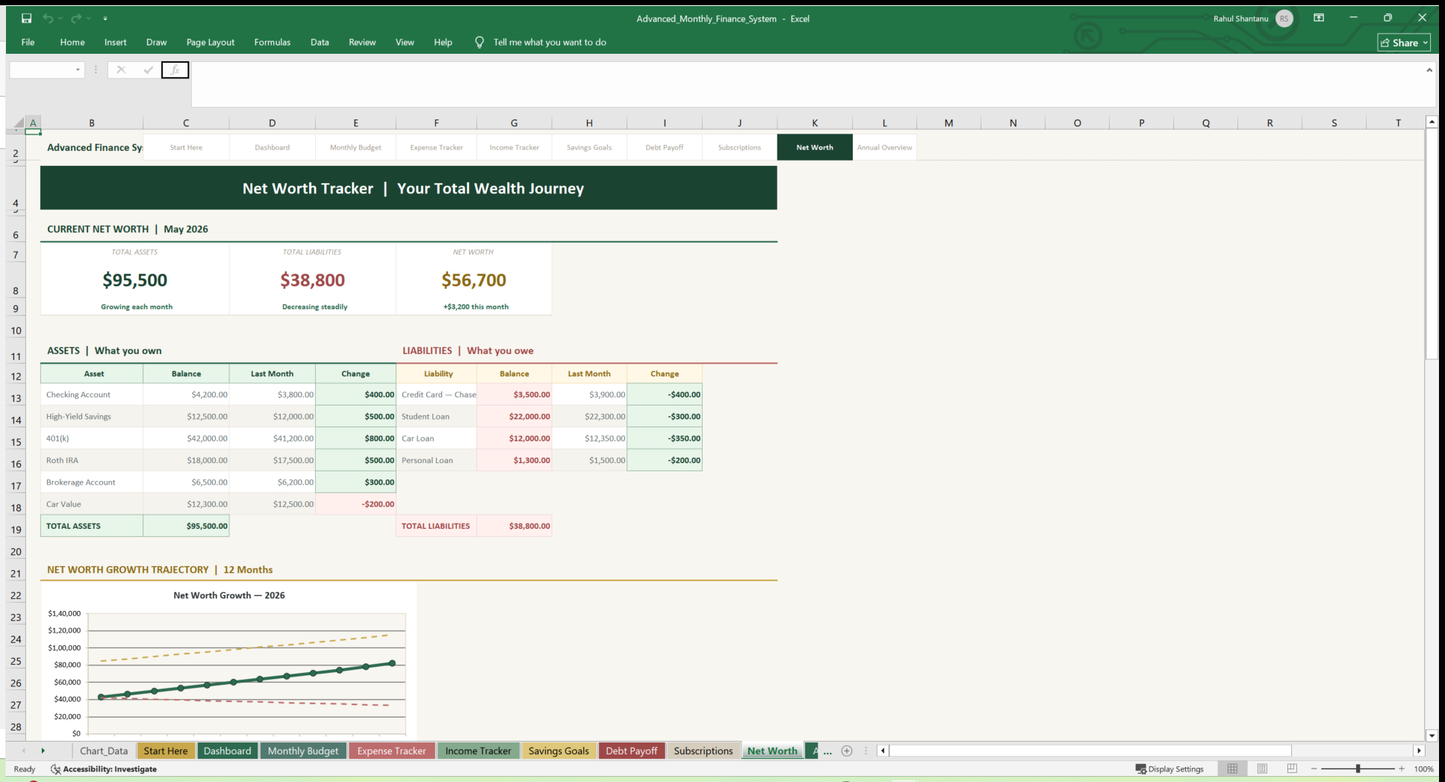
Task: Open Annual Overview navigation link
Action: point(885,147)
